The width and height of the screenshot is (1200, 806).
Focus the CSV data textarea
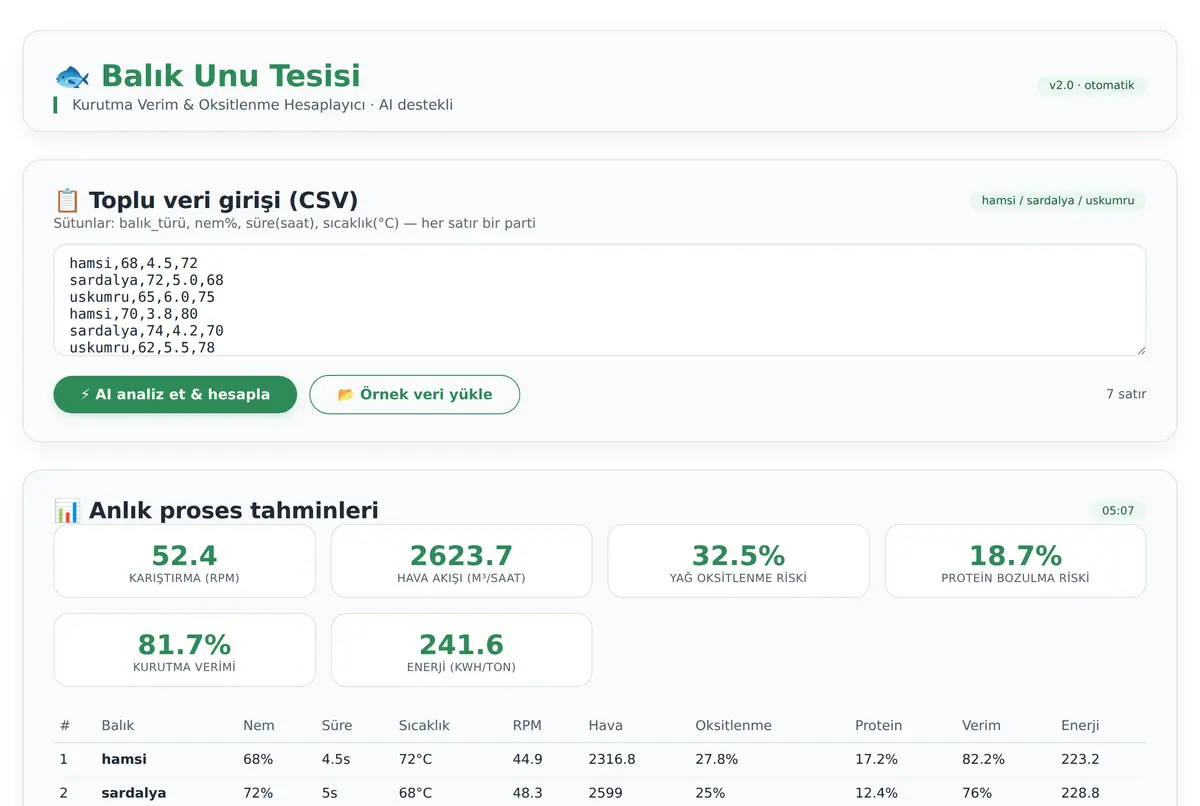[600, 300]
